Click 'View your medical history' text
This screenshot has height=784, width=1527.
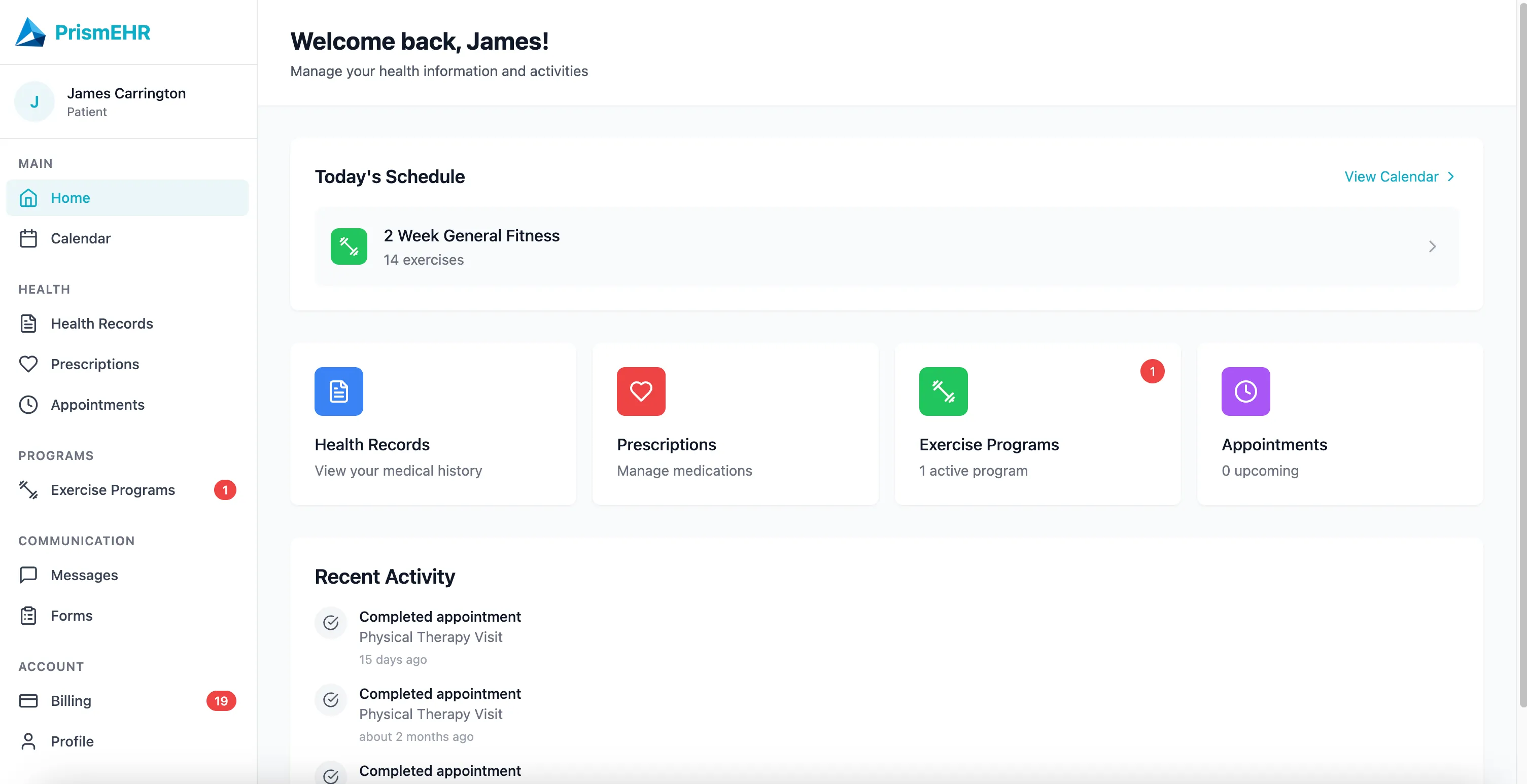tap(398, 471)
